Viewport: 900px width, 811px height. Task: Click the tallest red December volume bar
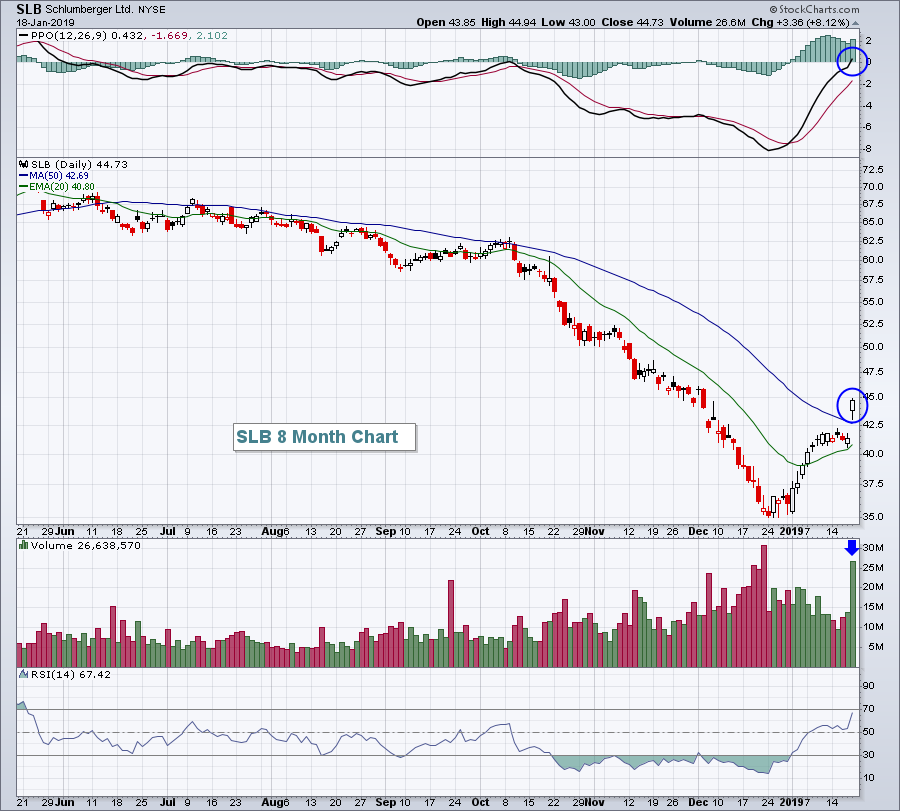763,606
